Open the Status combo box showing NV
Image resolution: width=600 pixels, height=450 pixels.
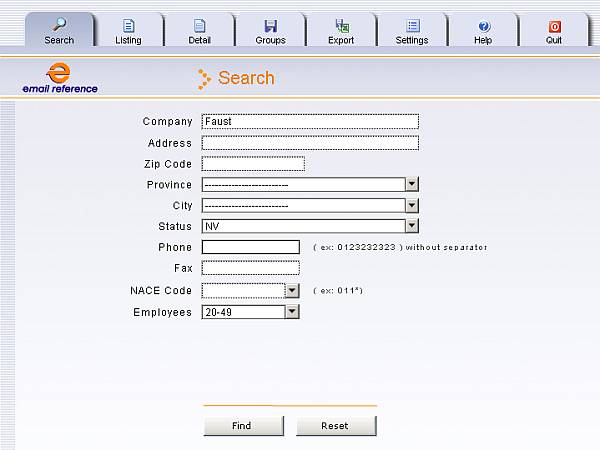[x=310, y=226]
